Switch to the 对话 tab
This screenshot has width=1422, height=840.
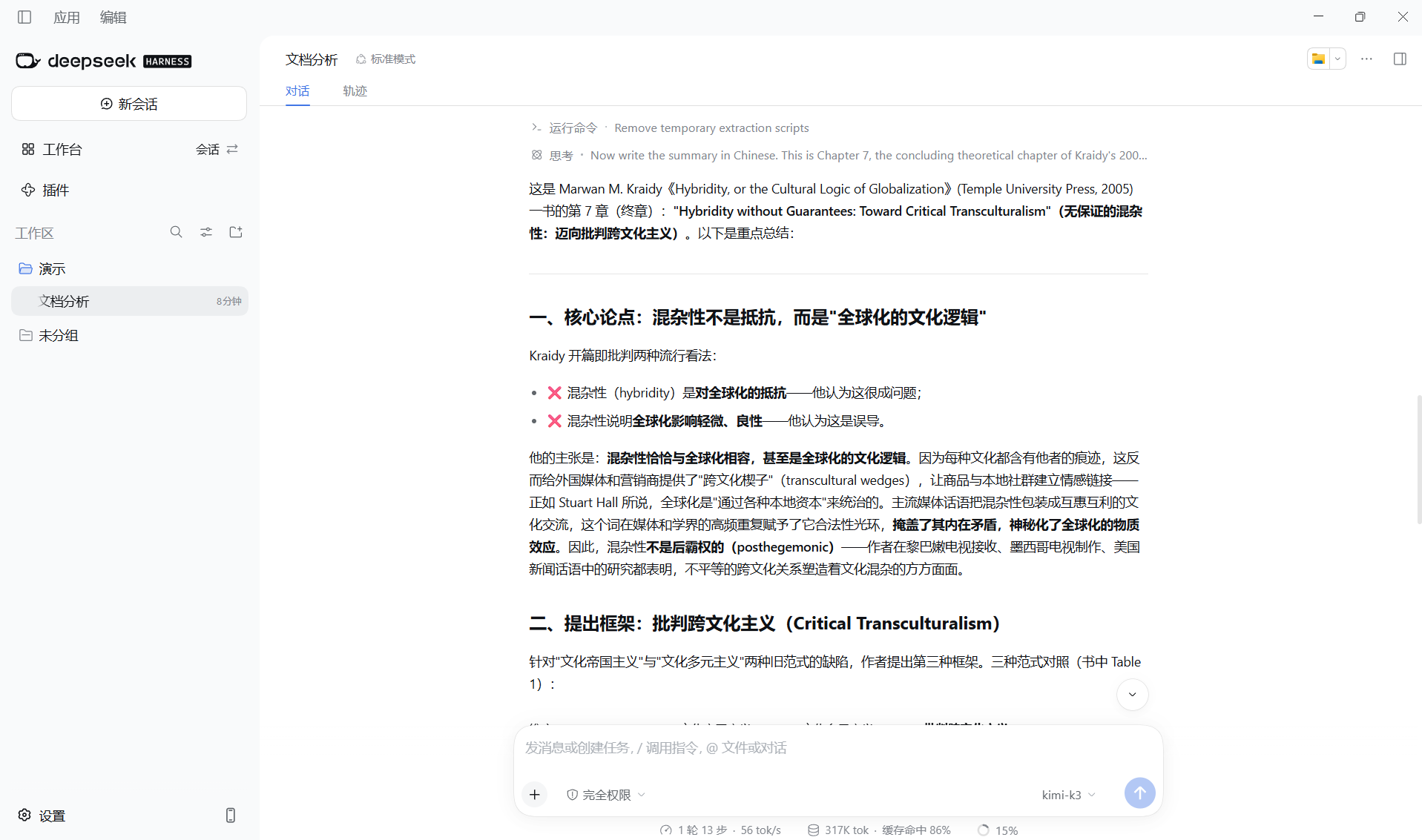point(297,90)
